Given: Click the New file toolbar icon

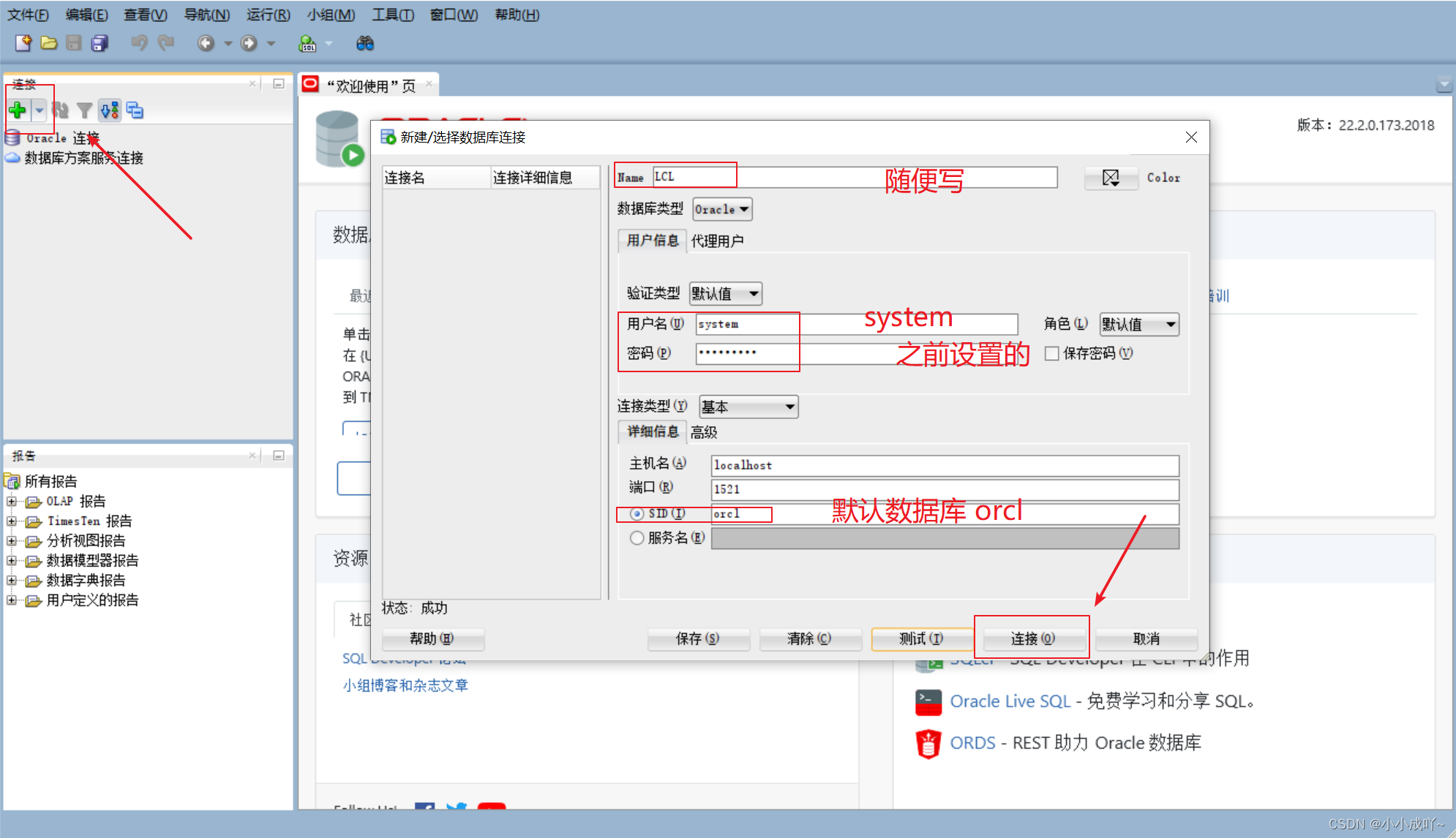Looking at the screenshot, I should (23, 43).
